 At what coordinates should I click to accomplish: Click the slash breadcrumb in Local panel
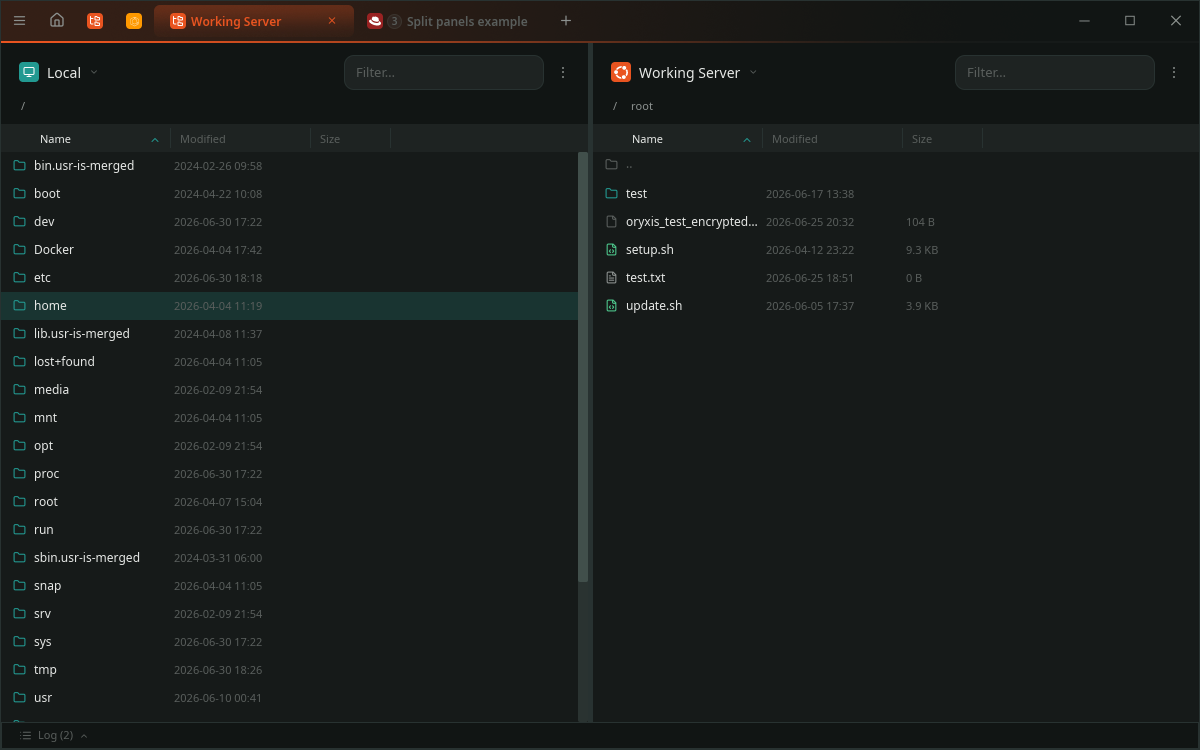click(x=23, y=106)
